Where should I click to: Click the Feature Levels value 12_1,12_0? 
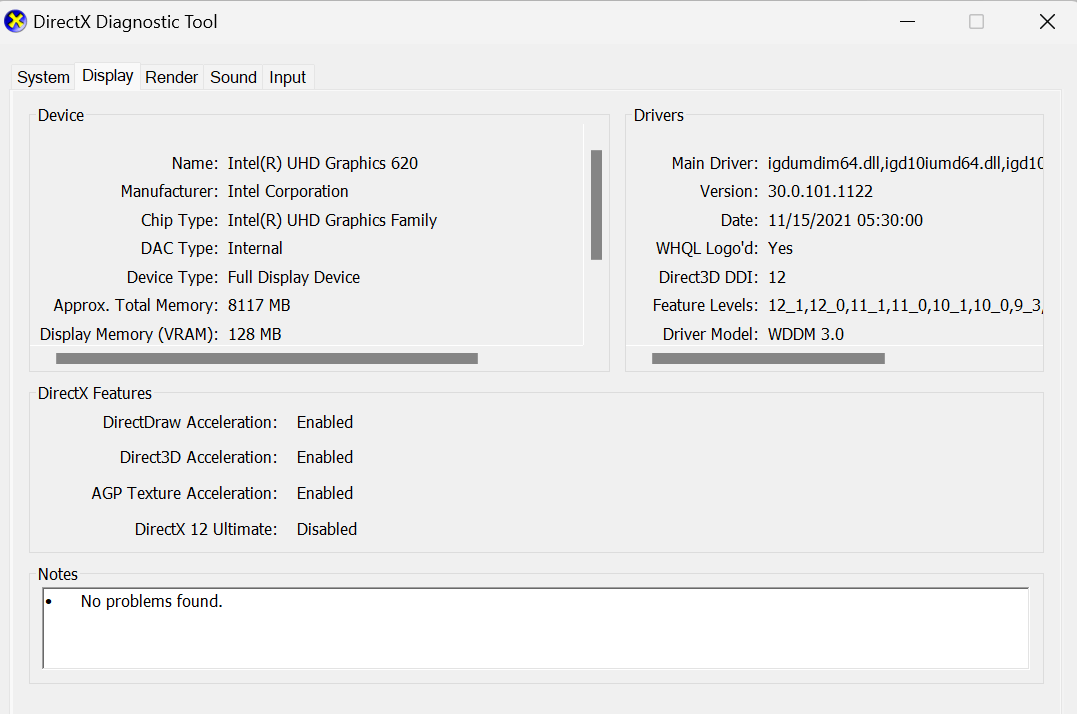click(x=905, y=306)
